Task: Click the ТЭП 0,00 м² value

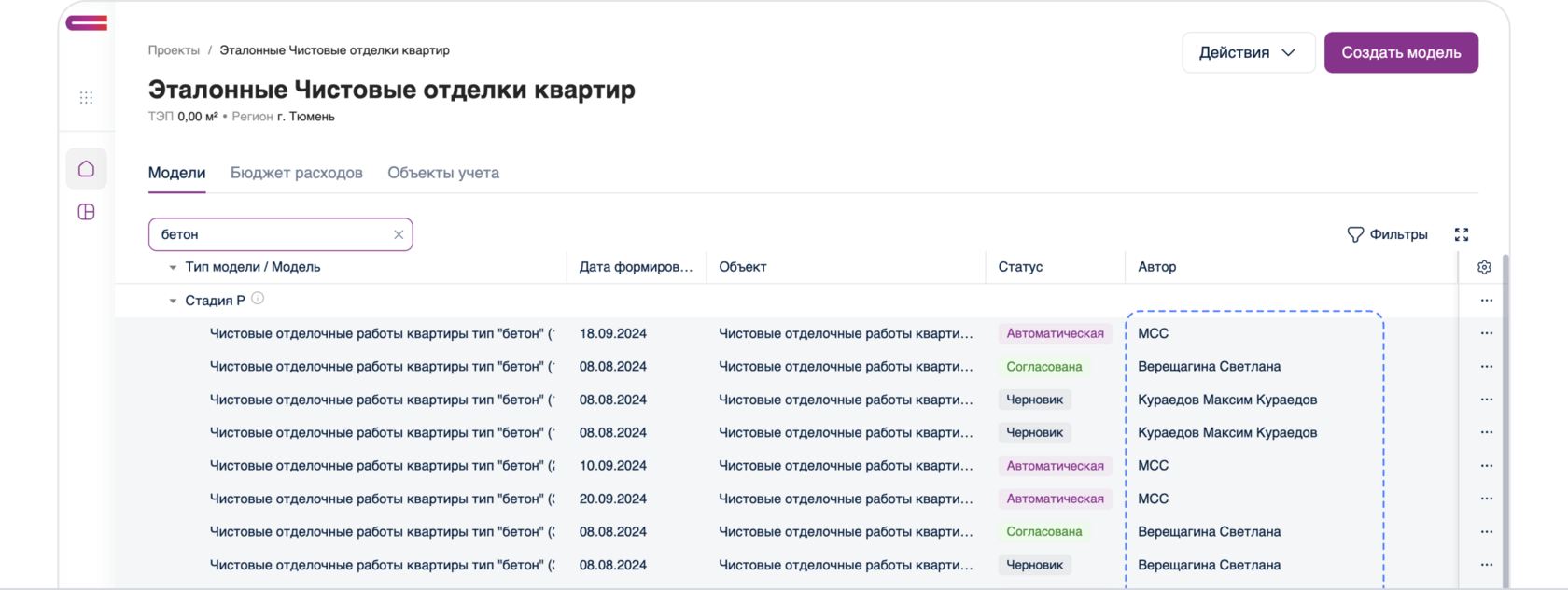Action: (183, 117)
